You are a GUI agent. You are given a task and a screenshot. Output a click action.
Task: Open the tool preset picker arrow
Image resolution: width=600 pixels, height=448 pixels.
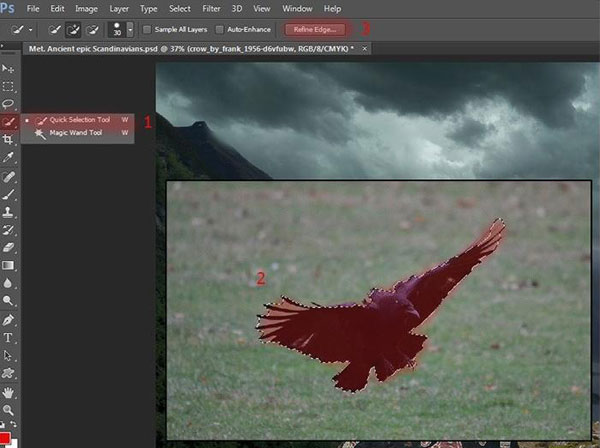[x=31, y=29]
